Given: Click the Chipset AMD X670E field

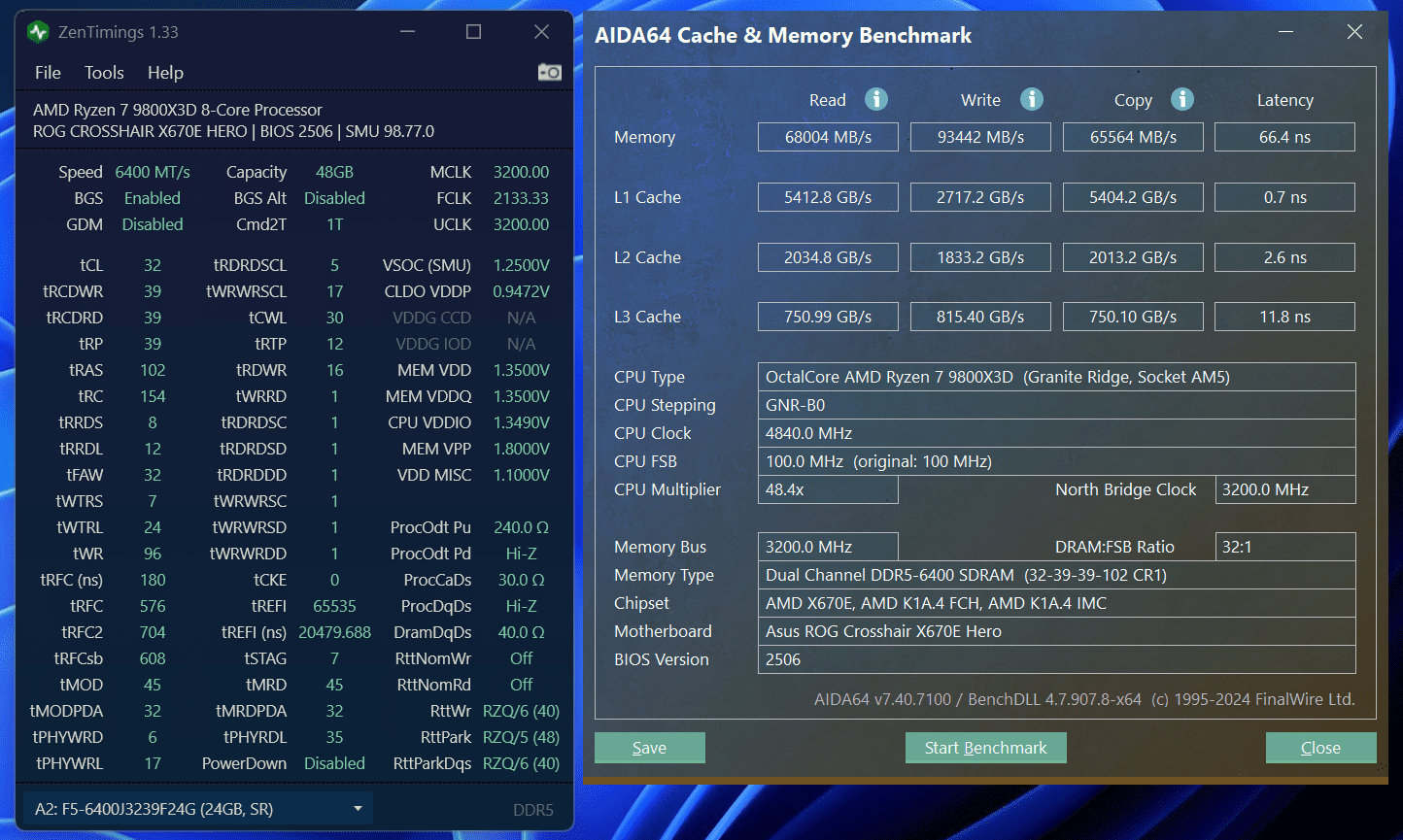Looking at the screenshot, I should [x=1056, y=603].
